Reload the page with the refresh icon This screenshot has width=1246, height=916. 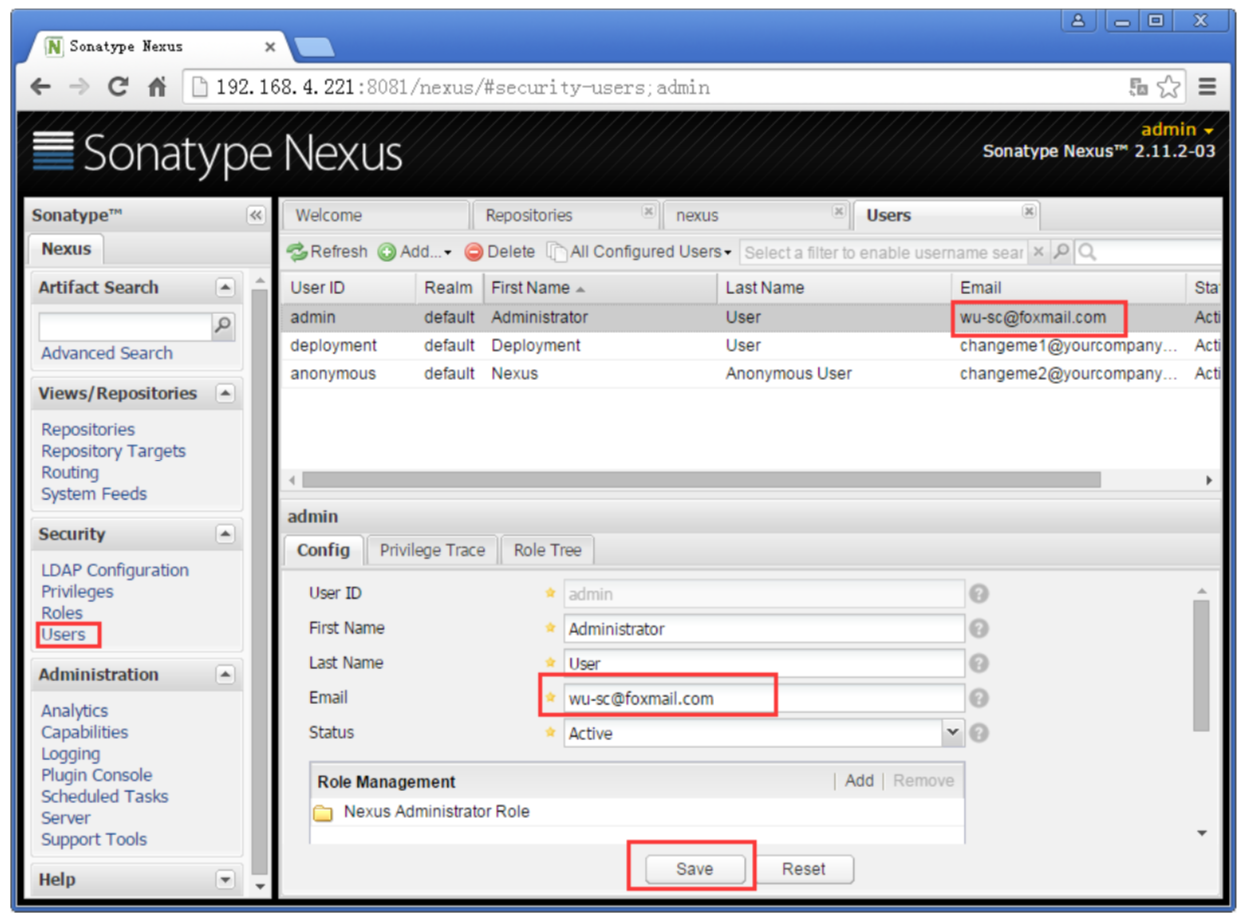click(x=118, y=87)
